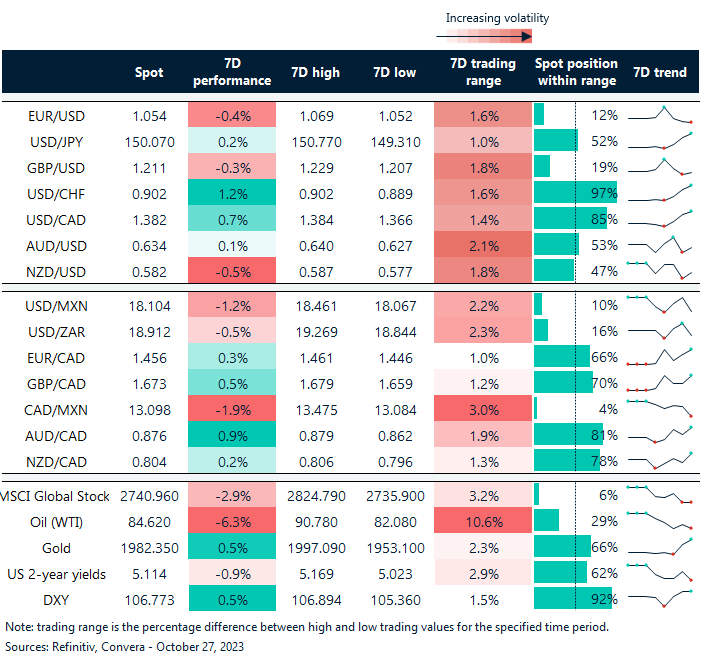Click the EUR/USD 7D trend sparkline
Screen dimensions: 701x655
pyautogui.click(x=659, y=114)
